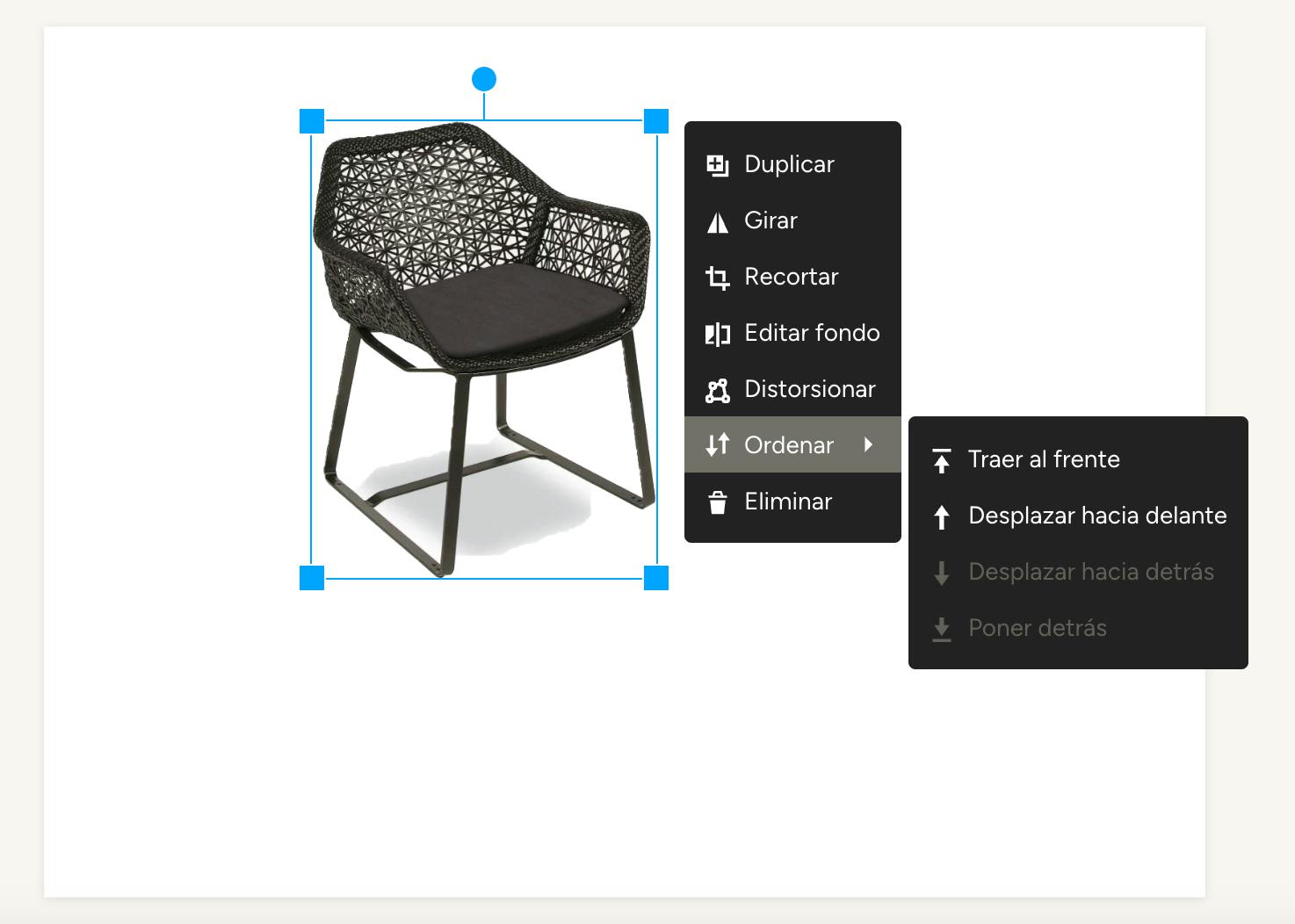
Task: Click the Recortar crop icon
Action: (718, 278)
